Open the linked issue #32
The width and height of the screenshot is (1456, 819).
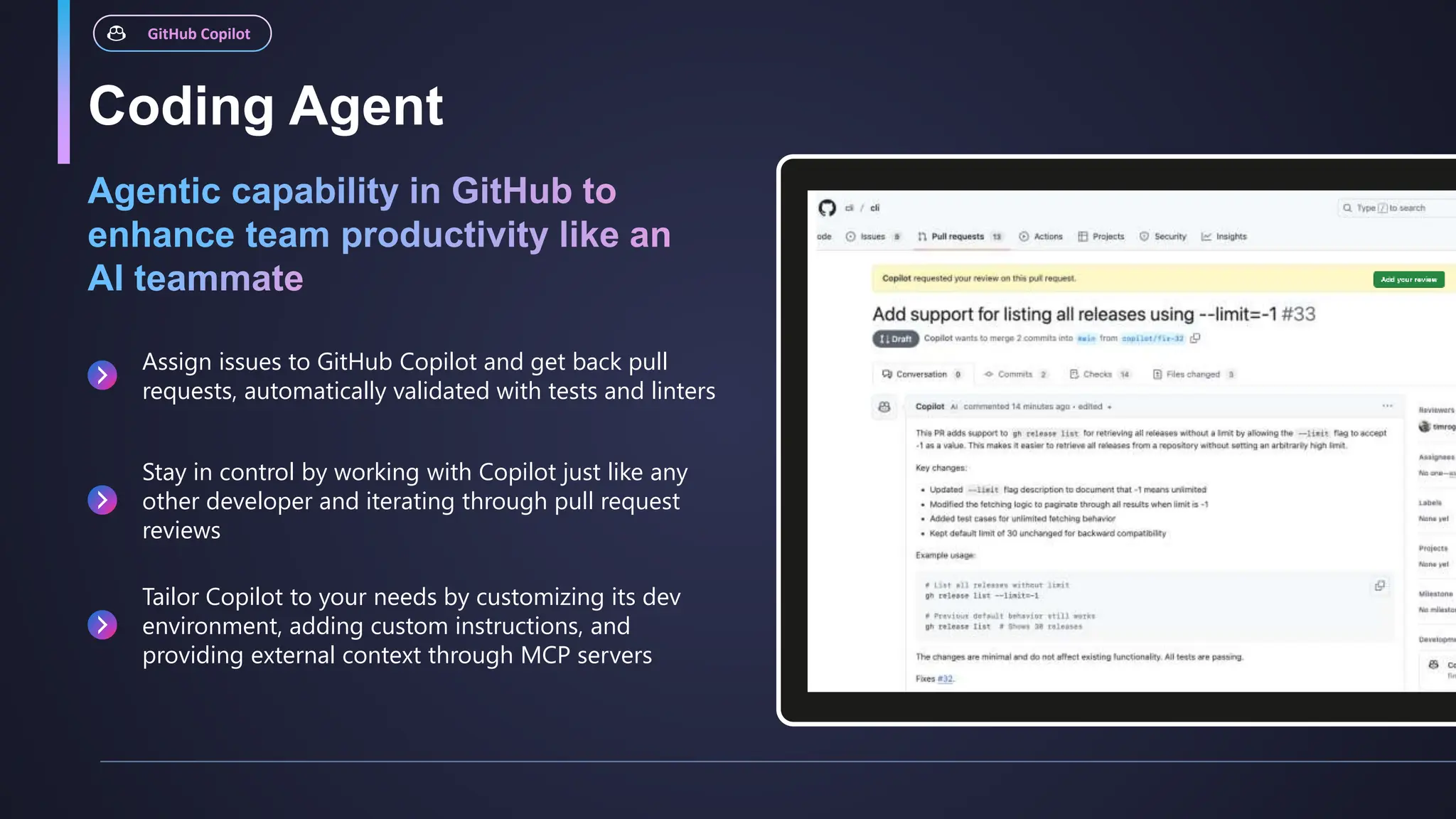[945, 679]
